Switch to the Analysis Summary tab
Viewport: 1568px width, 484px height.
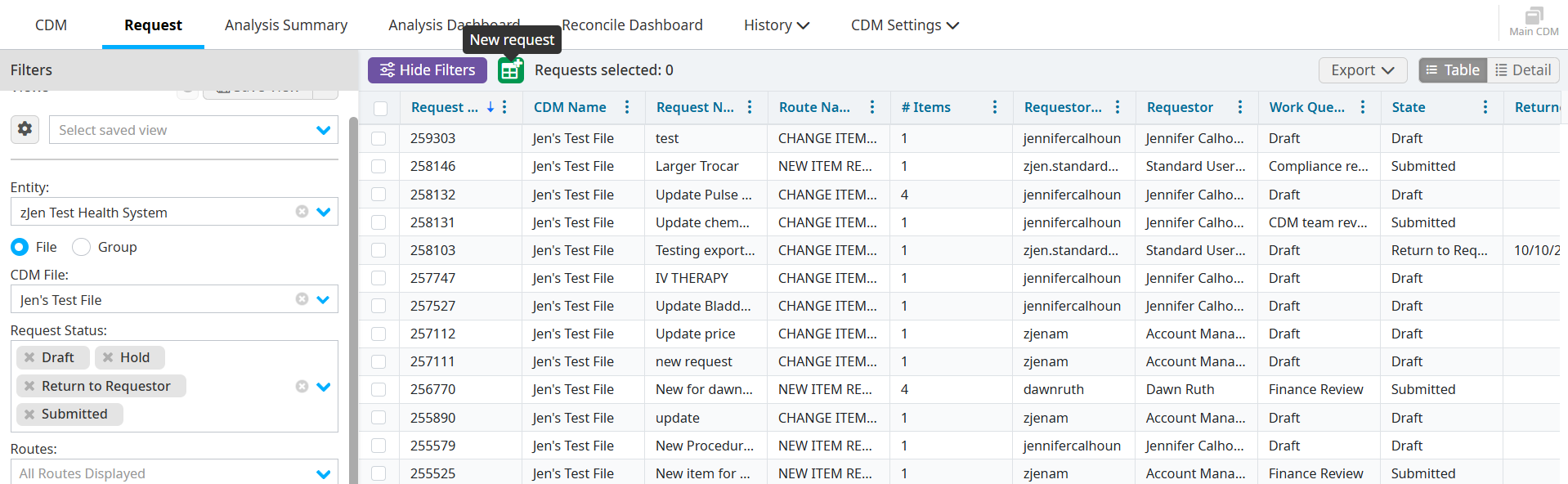click(x=286, y=25)
